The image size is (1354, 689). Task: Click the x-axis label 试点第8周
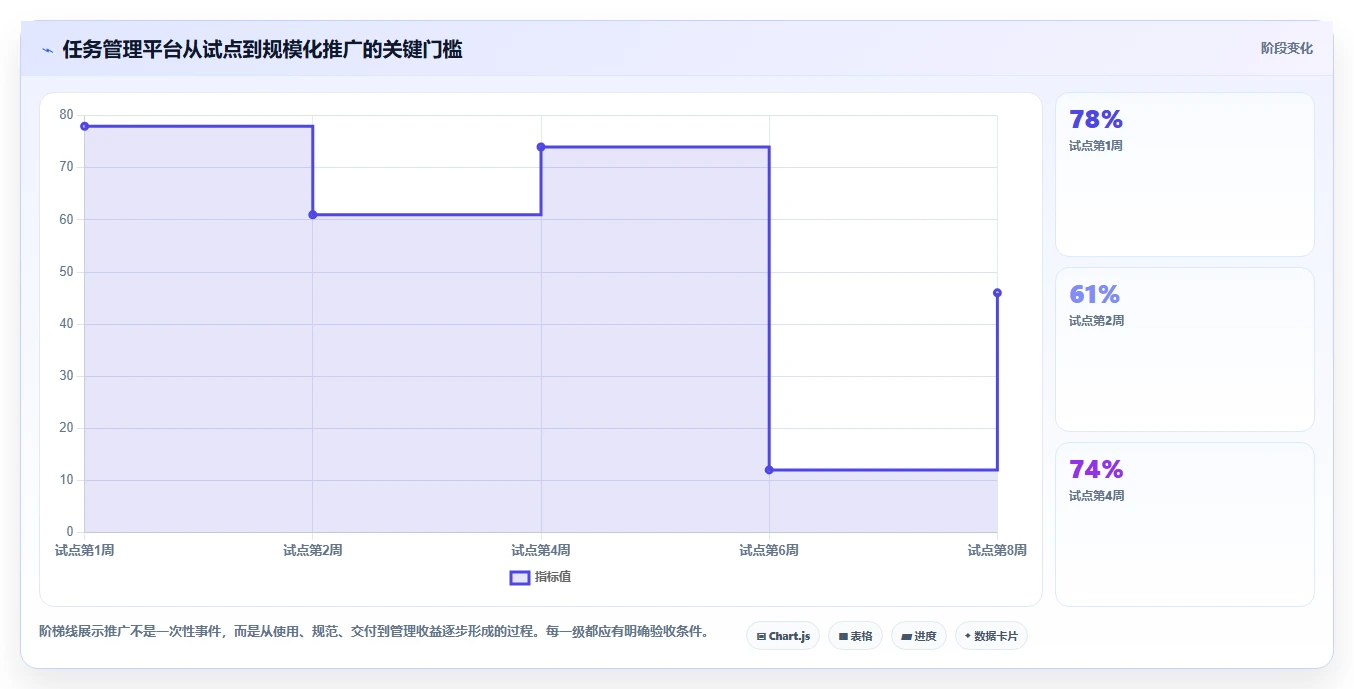[997, 550]
